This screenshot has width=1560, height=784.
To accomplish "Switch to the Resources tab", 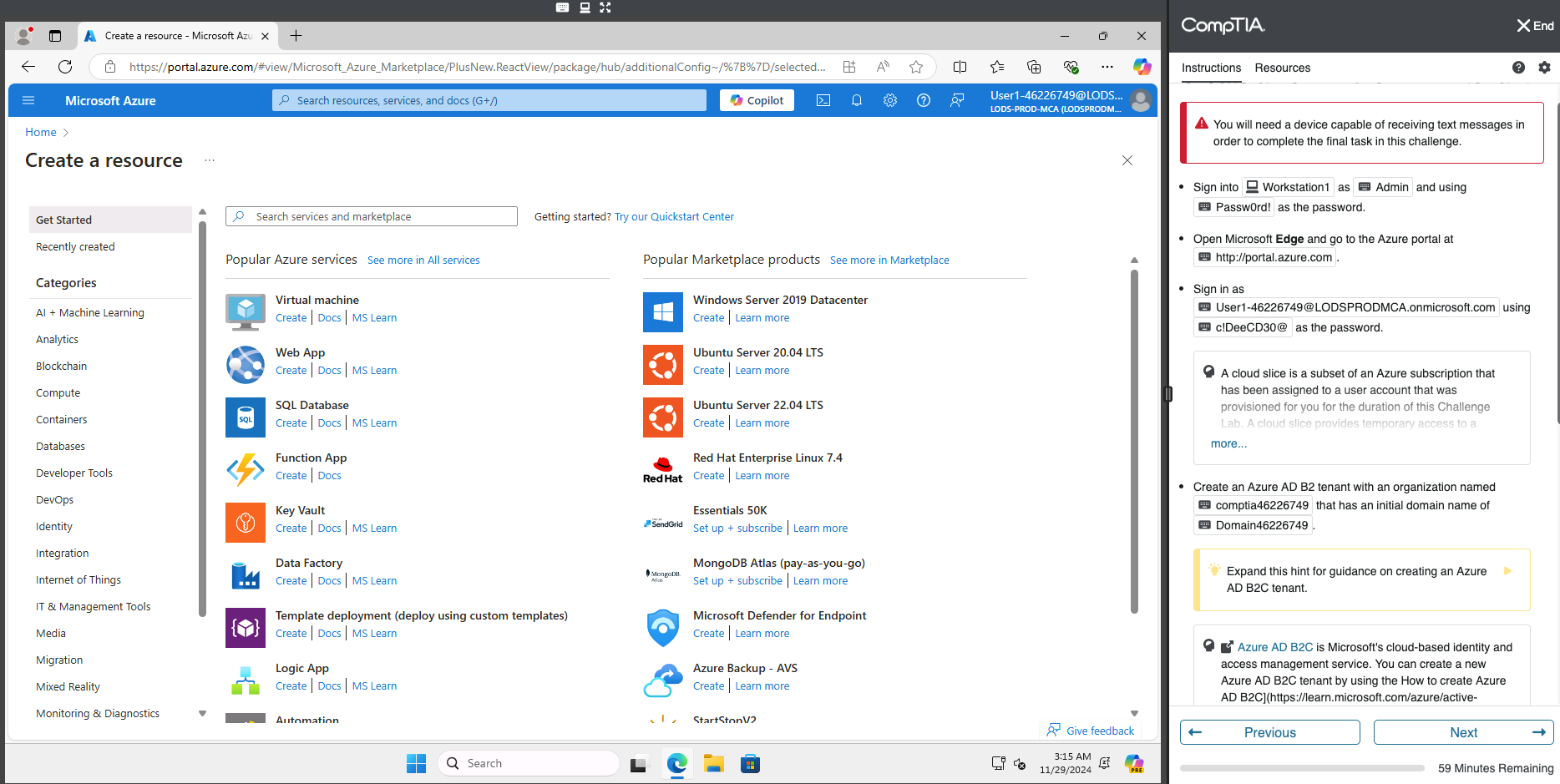I will [x=1282, y=68].
